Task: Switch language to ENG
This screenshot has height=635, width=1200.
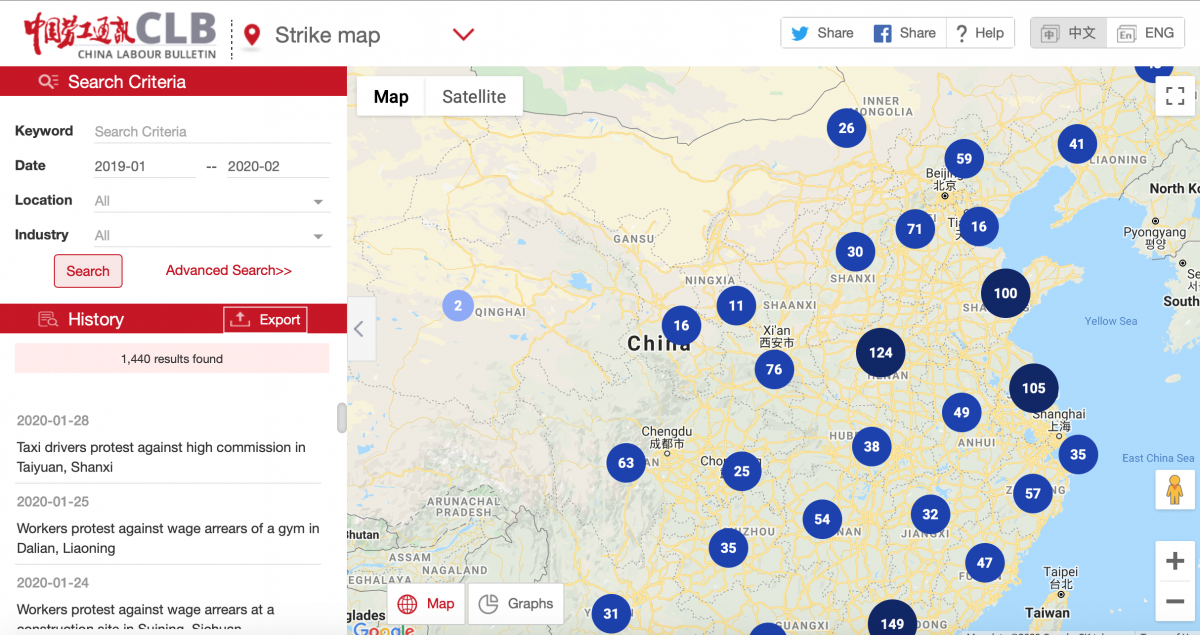Action: [1146, 33]
